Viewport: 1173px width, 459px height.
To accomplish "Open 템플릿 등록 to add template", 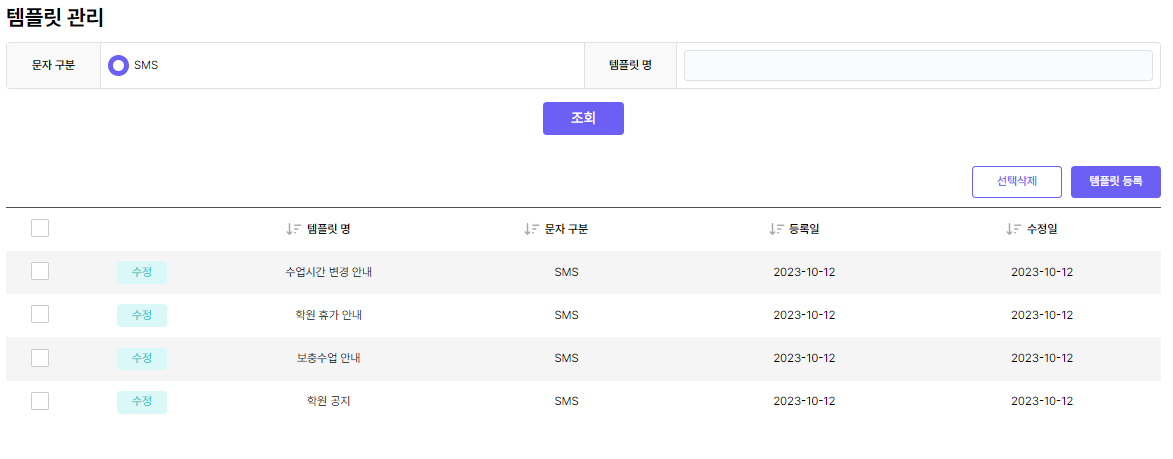I will point(1115,182).
